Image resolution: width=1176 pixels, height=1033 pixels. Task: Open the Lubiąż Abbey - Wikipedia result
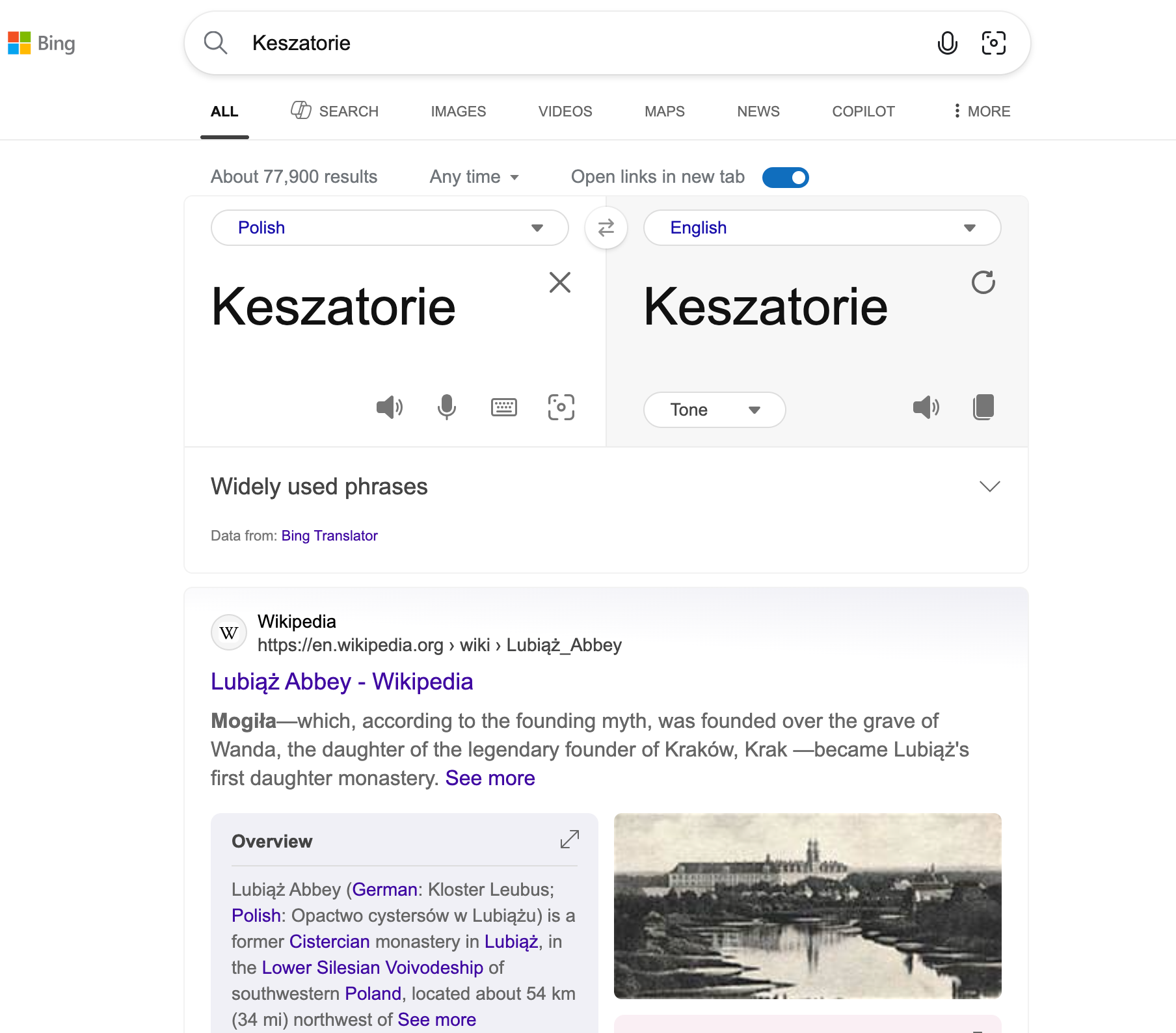pos(341,681)
